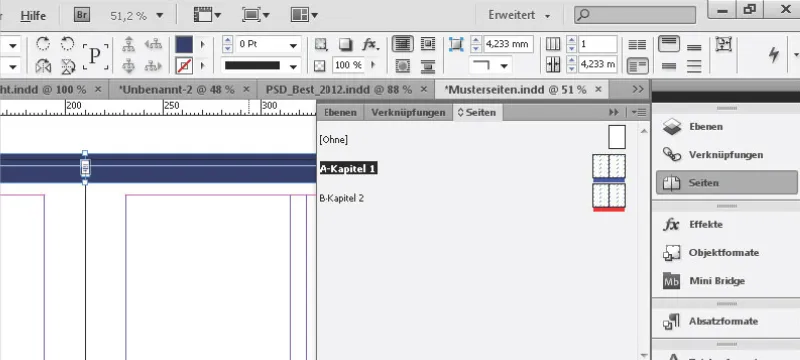Screen dimensions: 800x360
Task: Close the PSD_Best_2012.indd tab
Action: (x=422, y=90)
